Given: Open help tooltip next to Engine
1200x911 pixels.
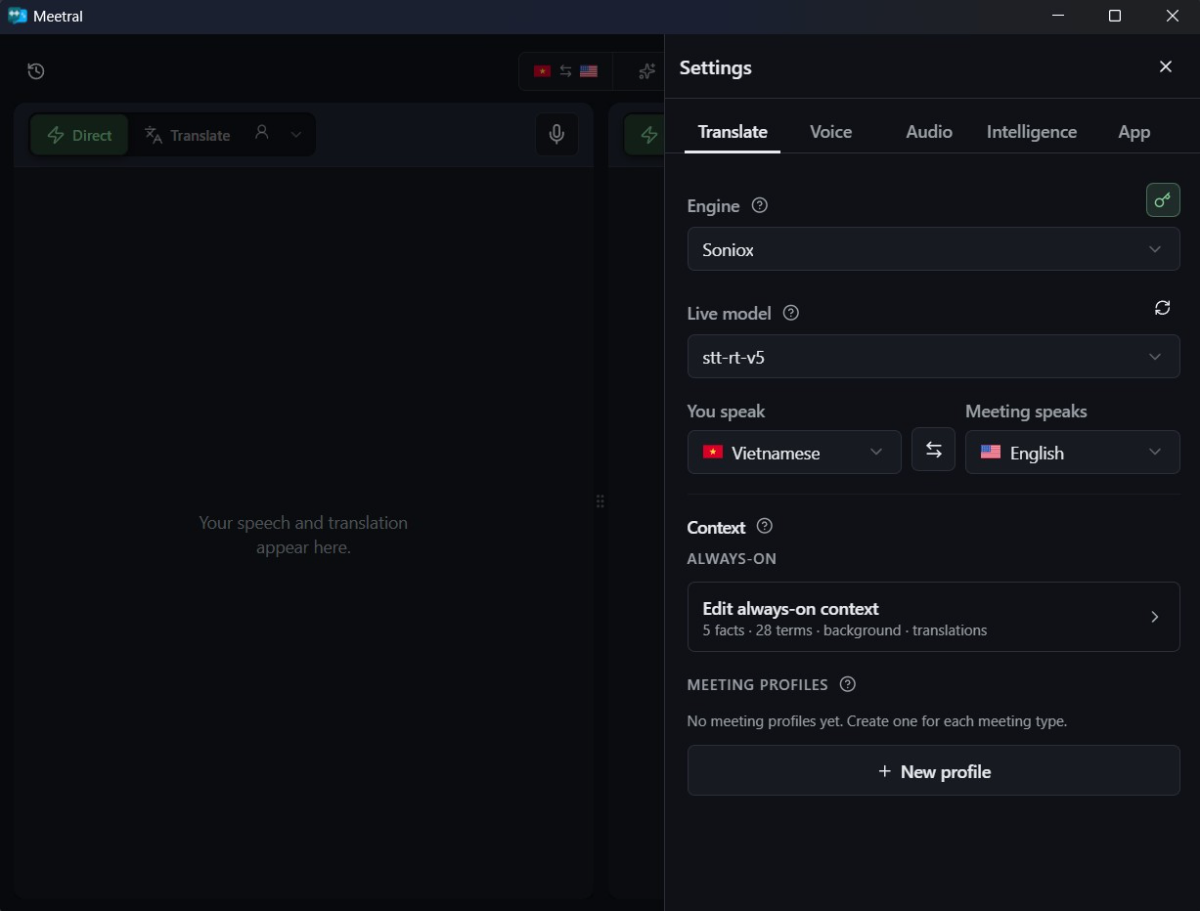Looking at the screenshot, I should (760, 205).
